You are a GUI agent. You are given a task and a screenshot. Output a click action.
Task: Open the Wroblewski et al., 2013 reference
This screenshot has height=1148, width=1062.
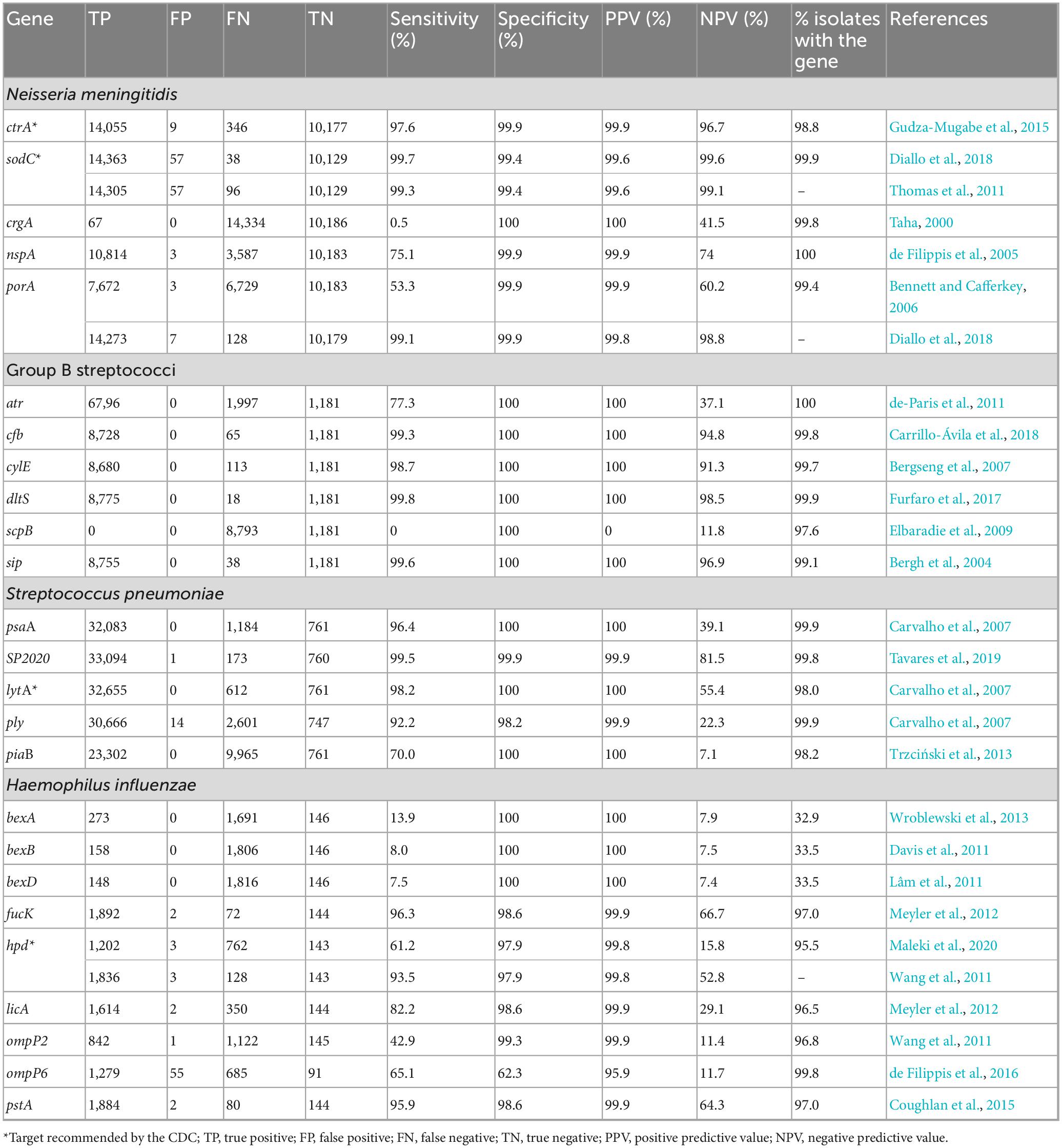[x=958, y=818]
